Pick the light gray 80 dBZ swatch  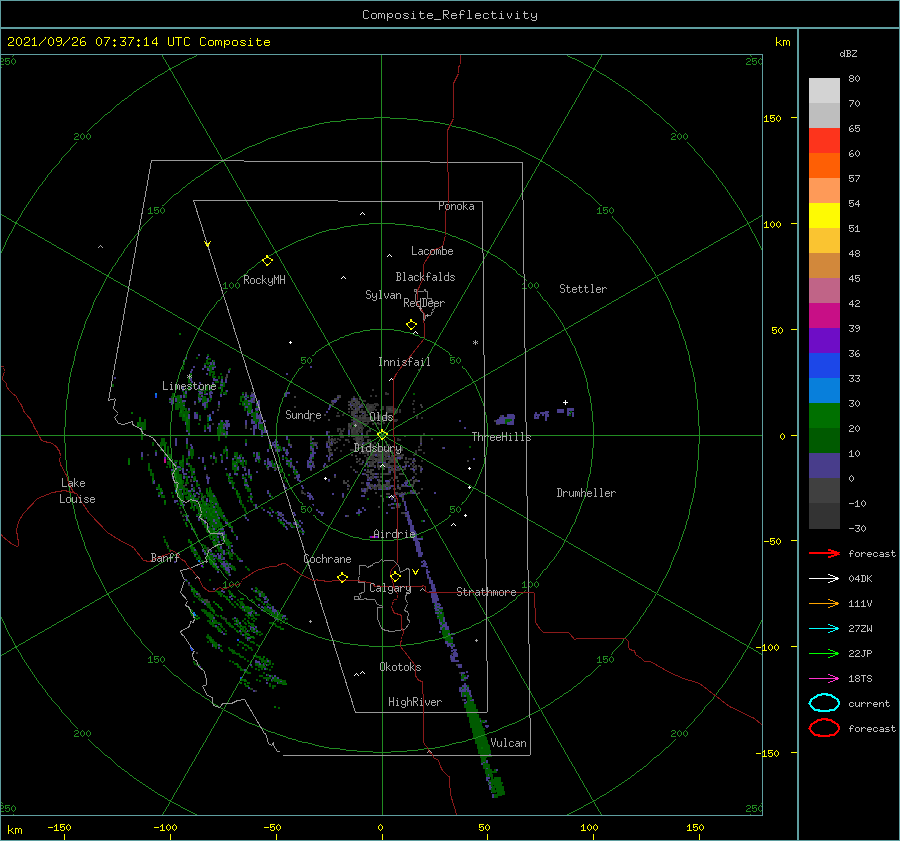(824, 91)
